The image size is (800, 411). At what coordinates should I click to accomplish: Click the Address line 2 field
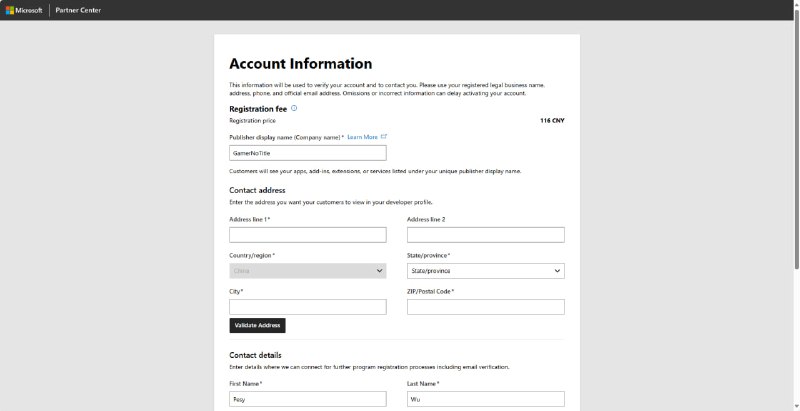[485, 235]
